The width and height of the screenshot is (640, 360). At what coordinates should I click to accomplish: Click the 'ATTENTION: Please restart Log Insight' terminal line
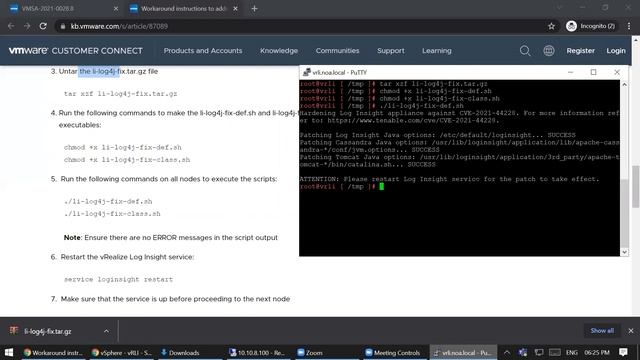pyautogui.click(x=449, y=179)
